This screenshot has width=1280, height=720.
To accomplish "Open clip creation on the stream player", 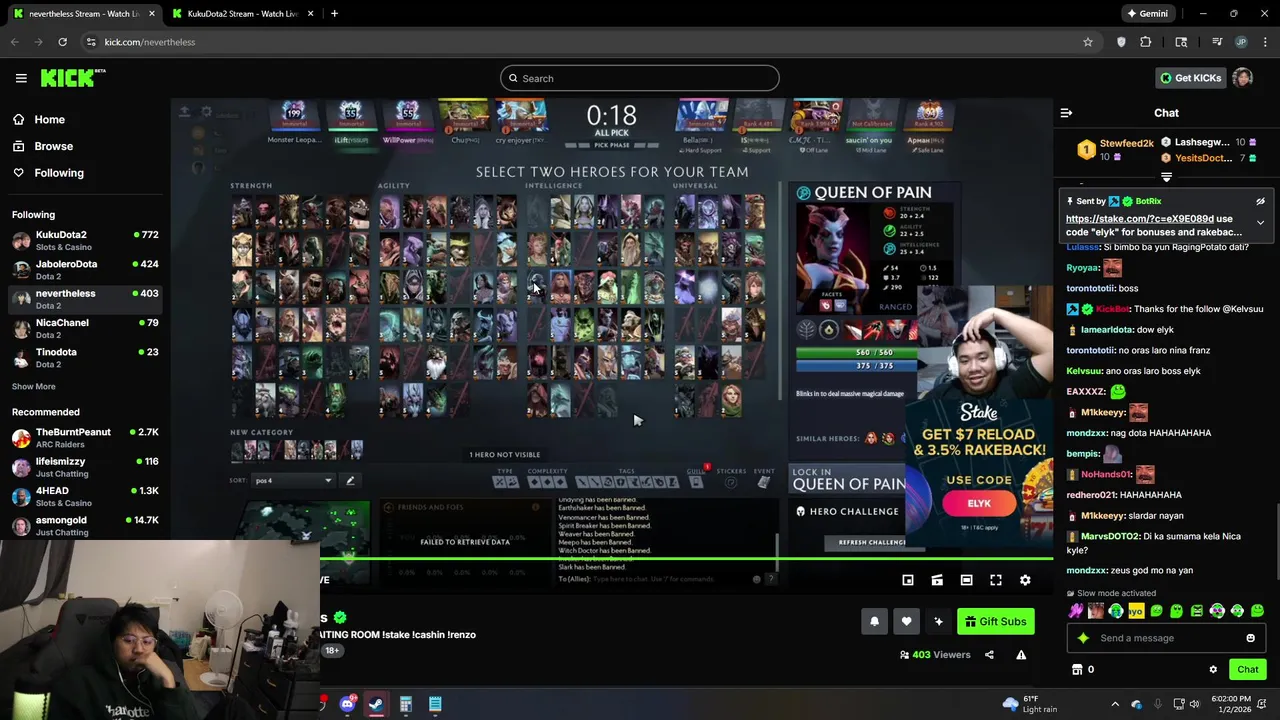I will coord(937,580).
